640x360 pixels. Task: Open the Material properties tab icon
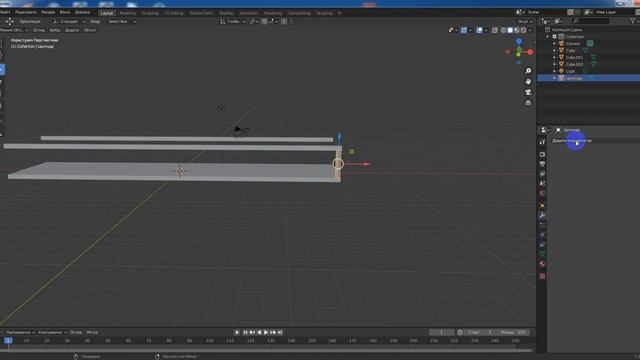coord(542,264)
